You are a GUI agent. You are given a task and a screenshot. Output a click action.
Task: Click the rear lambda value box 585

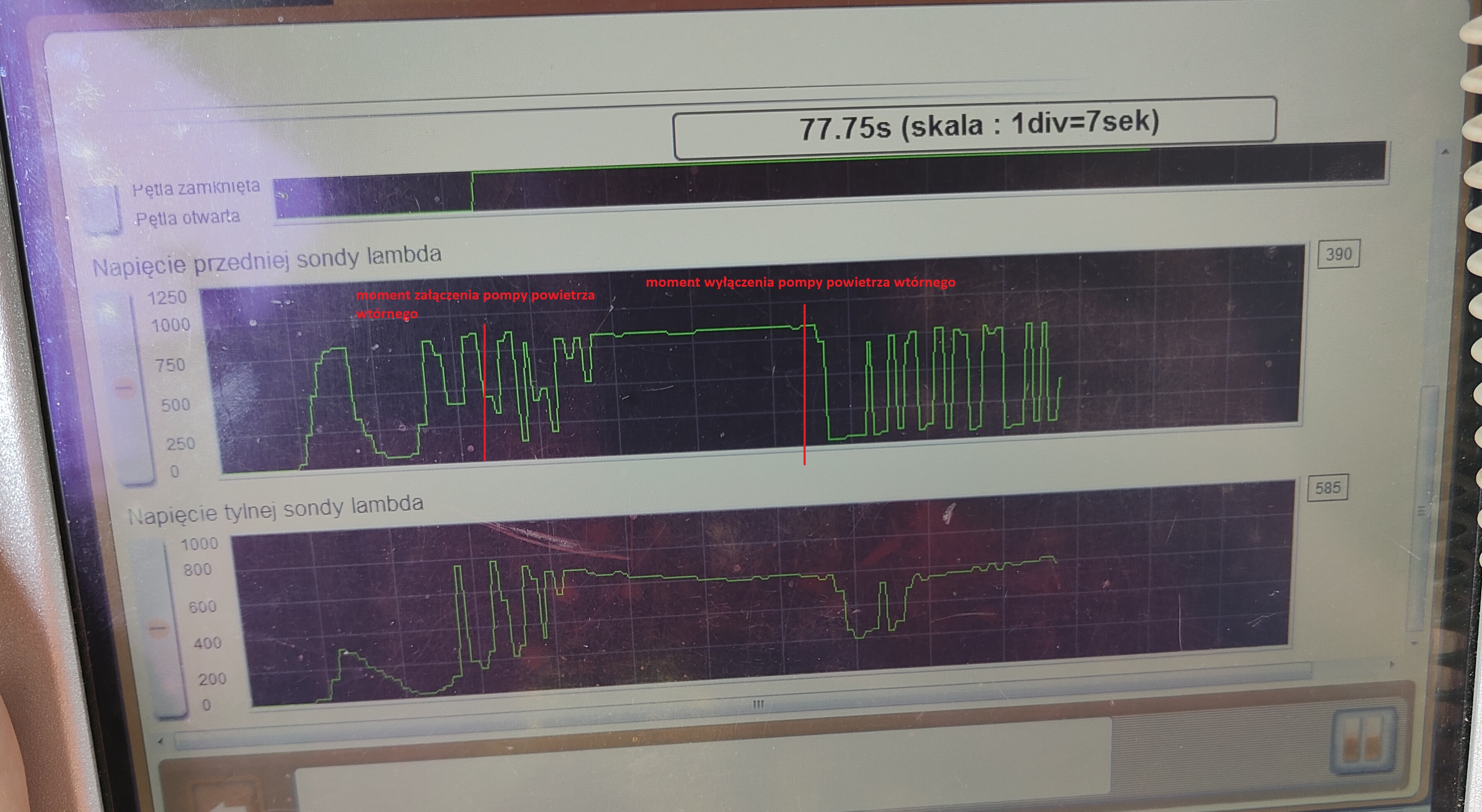coord(1327,488)
